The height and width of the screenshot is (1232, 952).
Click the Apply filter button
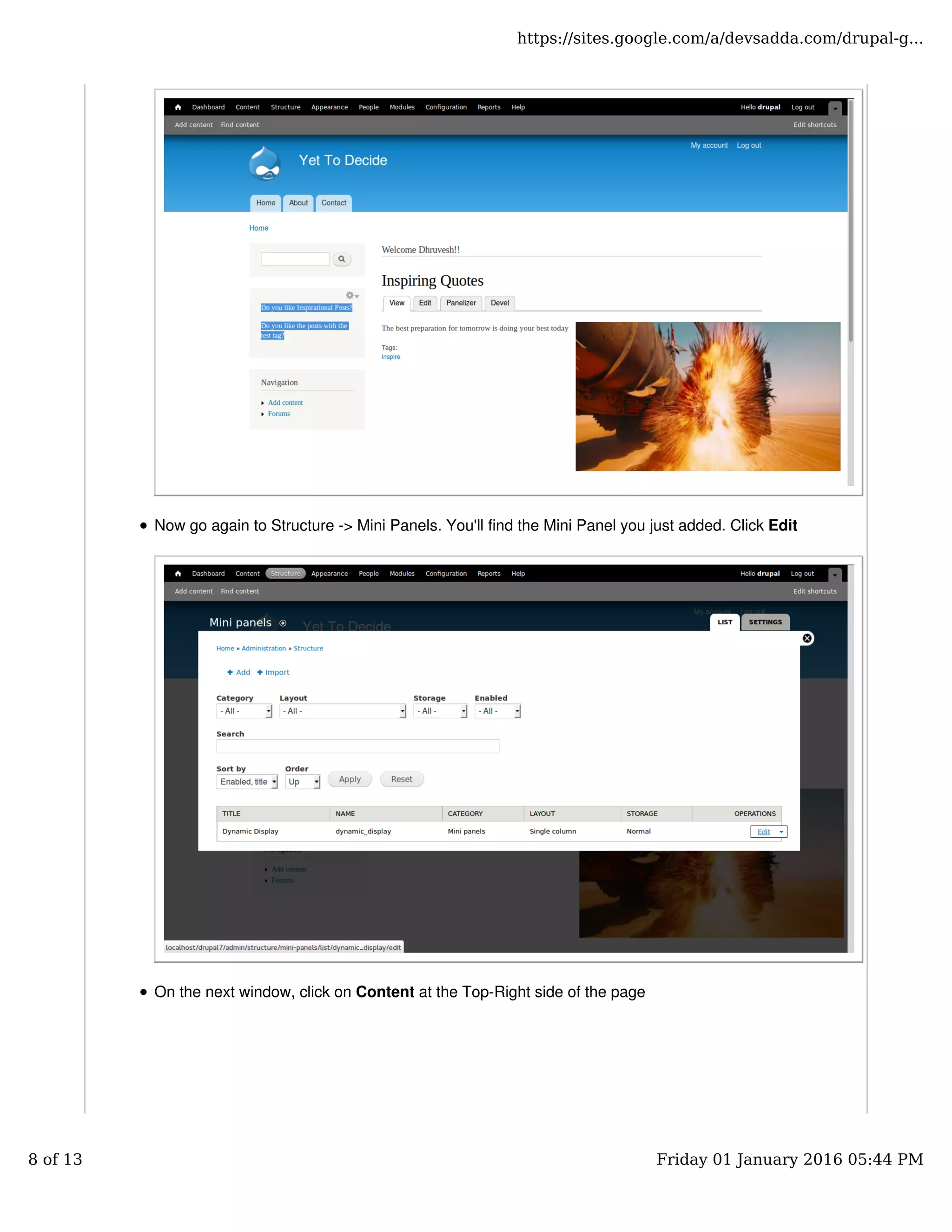(349, 779)
